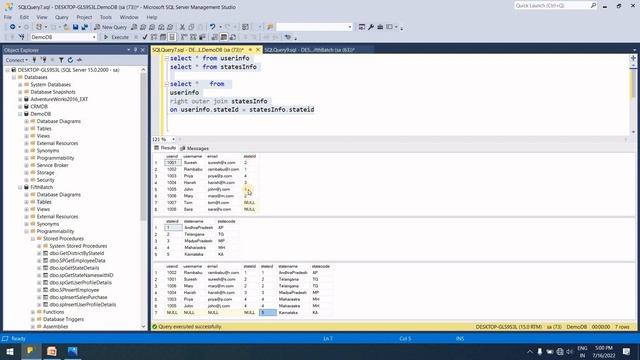Screen dimensions: 640x360
Task: Toggle Results to Grid output mode
Action: click(x=224, y=37)
